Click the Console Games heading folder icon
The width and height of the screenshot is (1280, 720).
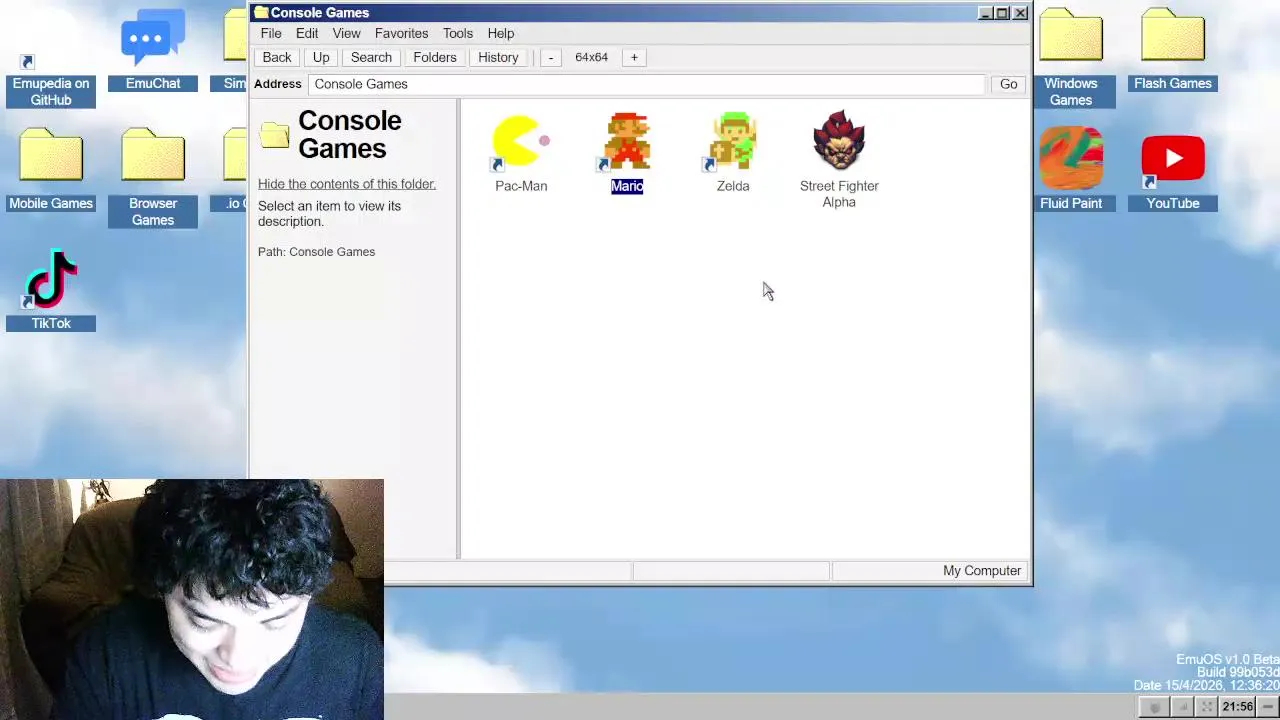point(274,135)
